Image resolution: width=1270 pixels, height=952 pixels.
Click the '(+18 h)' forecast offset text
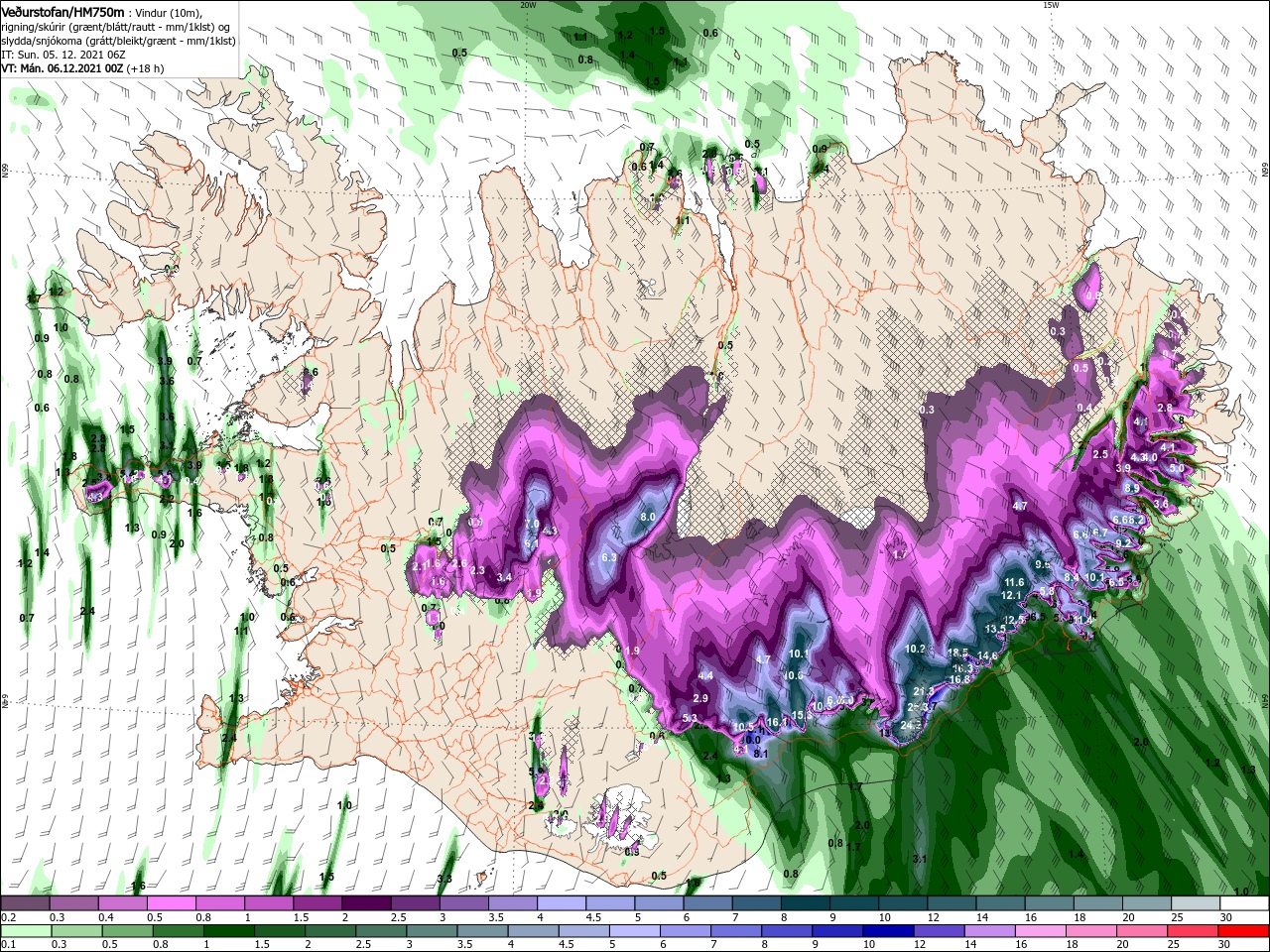[x=145, y=68]
